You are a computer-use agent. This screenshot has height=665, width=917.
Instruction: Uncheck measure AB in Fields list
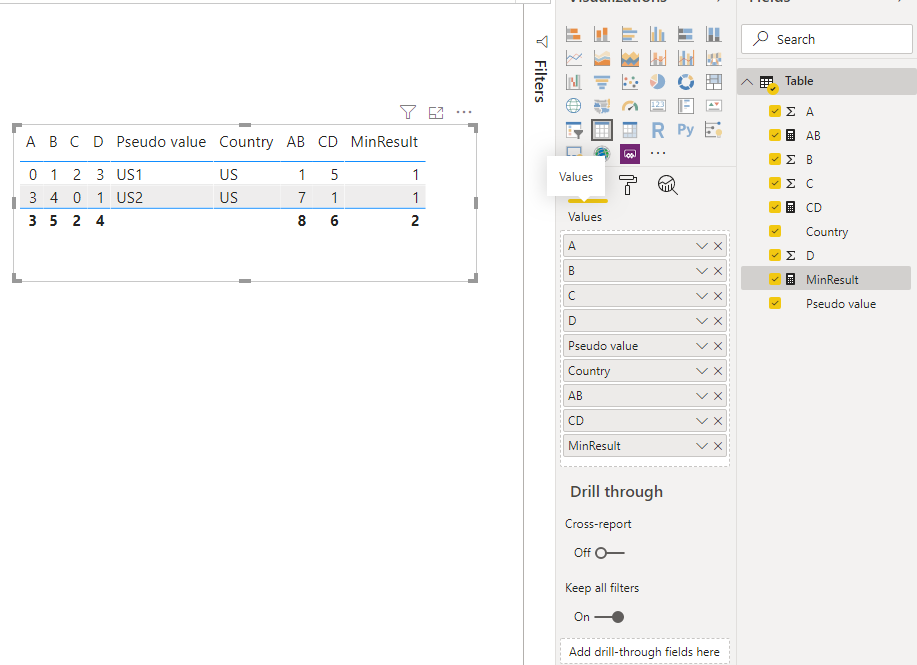coord(775,135)
